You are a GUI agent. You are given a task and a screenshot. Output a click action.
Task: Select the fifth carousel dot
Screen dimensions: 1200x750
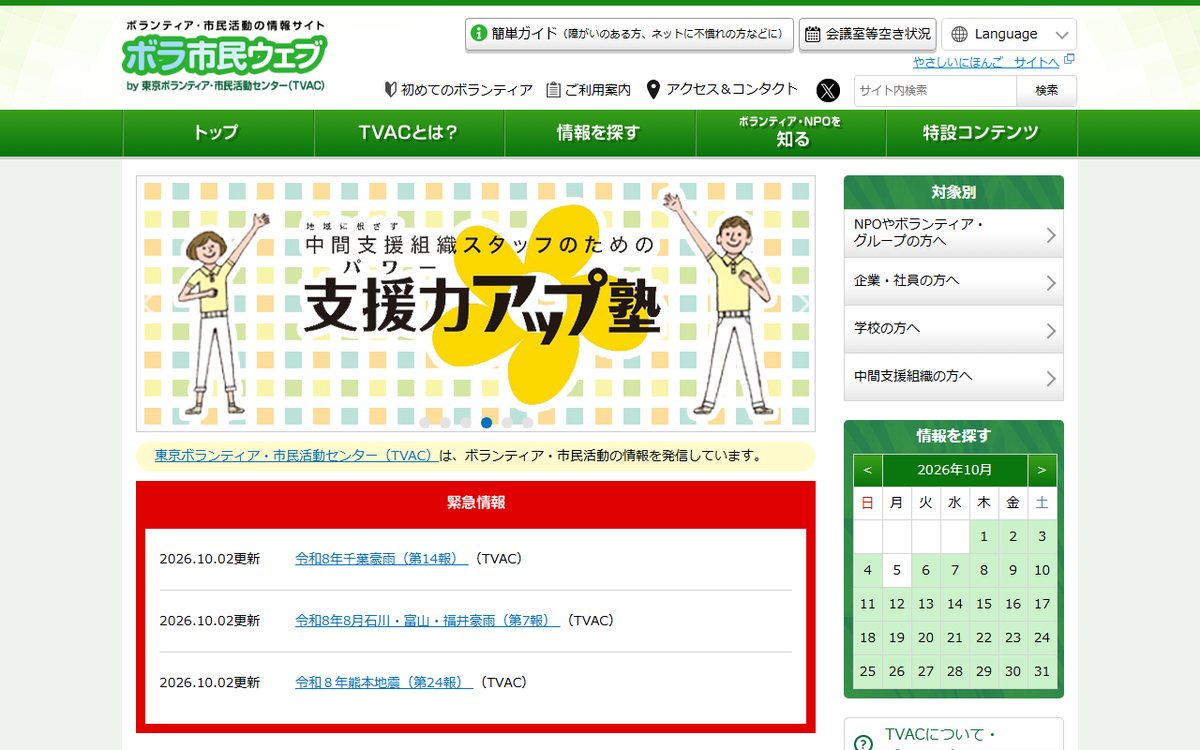pyautogui.click(x=507, y=422)
